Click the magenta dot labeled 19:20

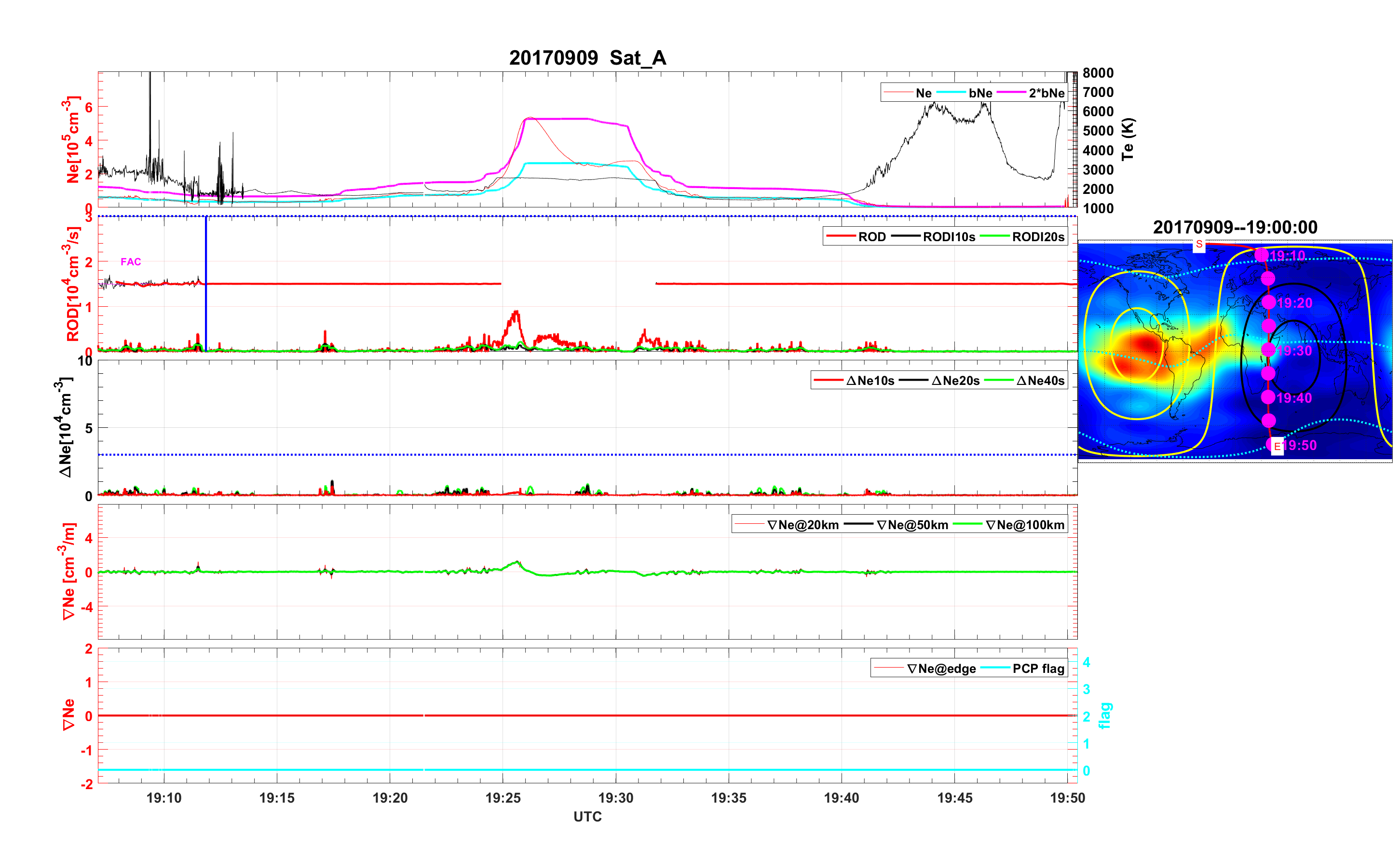(1269, 302)
